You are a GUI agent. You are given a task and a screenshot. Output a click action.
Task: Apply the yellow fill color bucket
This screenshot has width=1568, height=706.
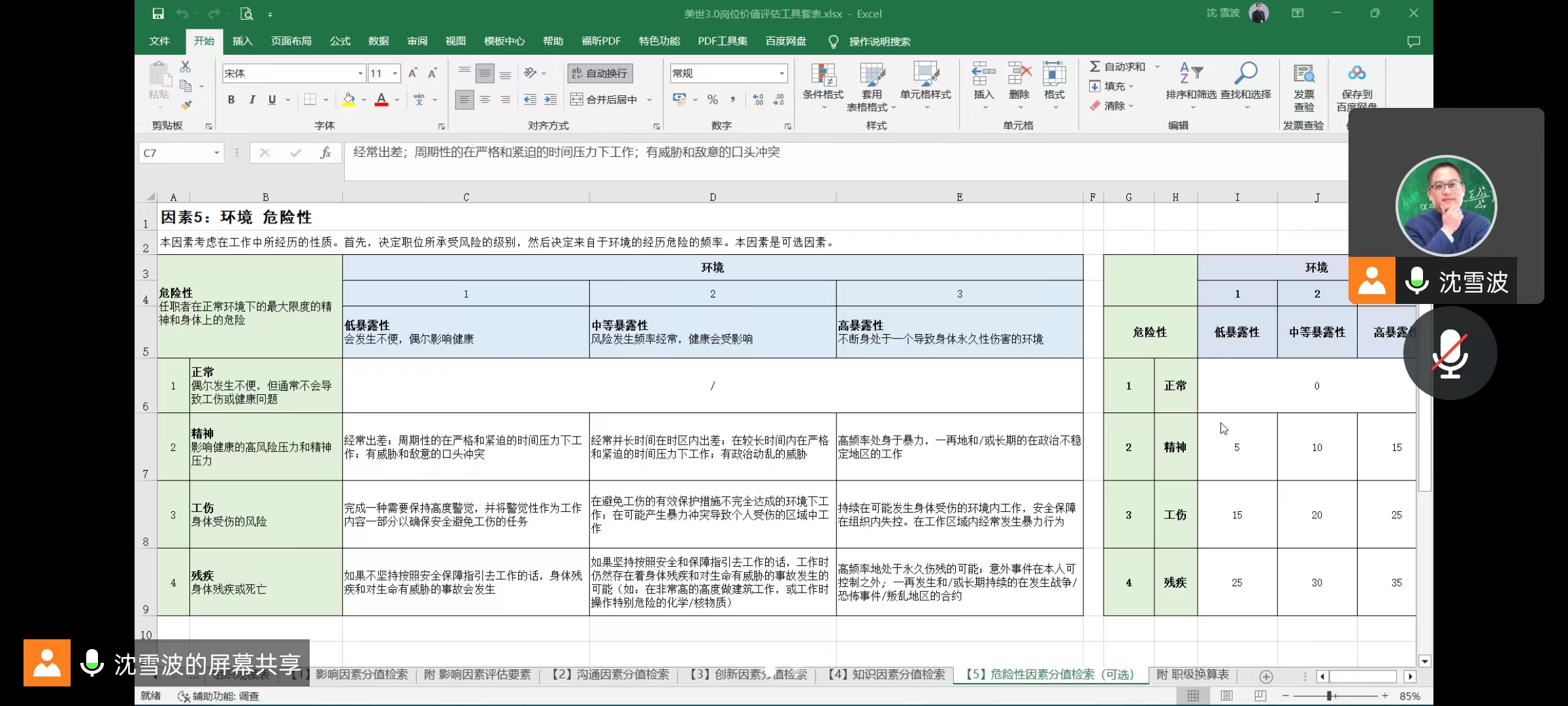pos(348,99)
